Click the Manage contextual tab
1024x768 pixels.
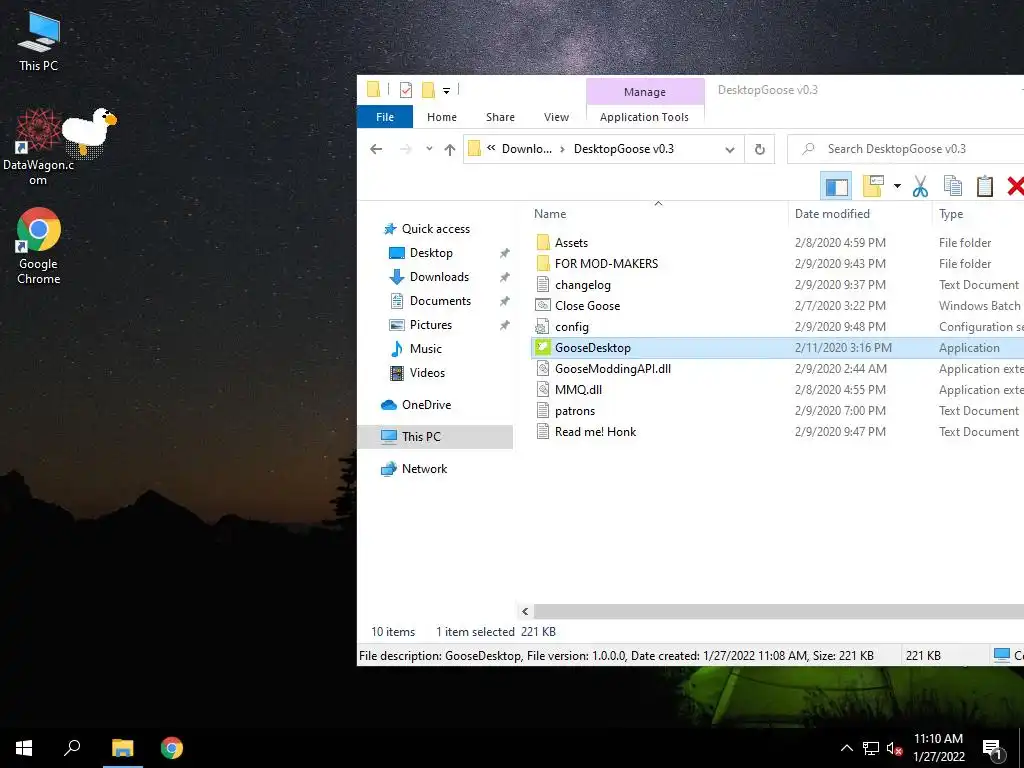(645, 92)
